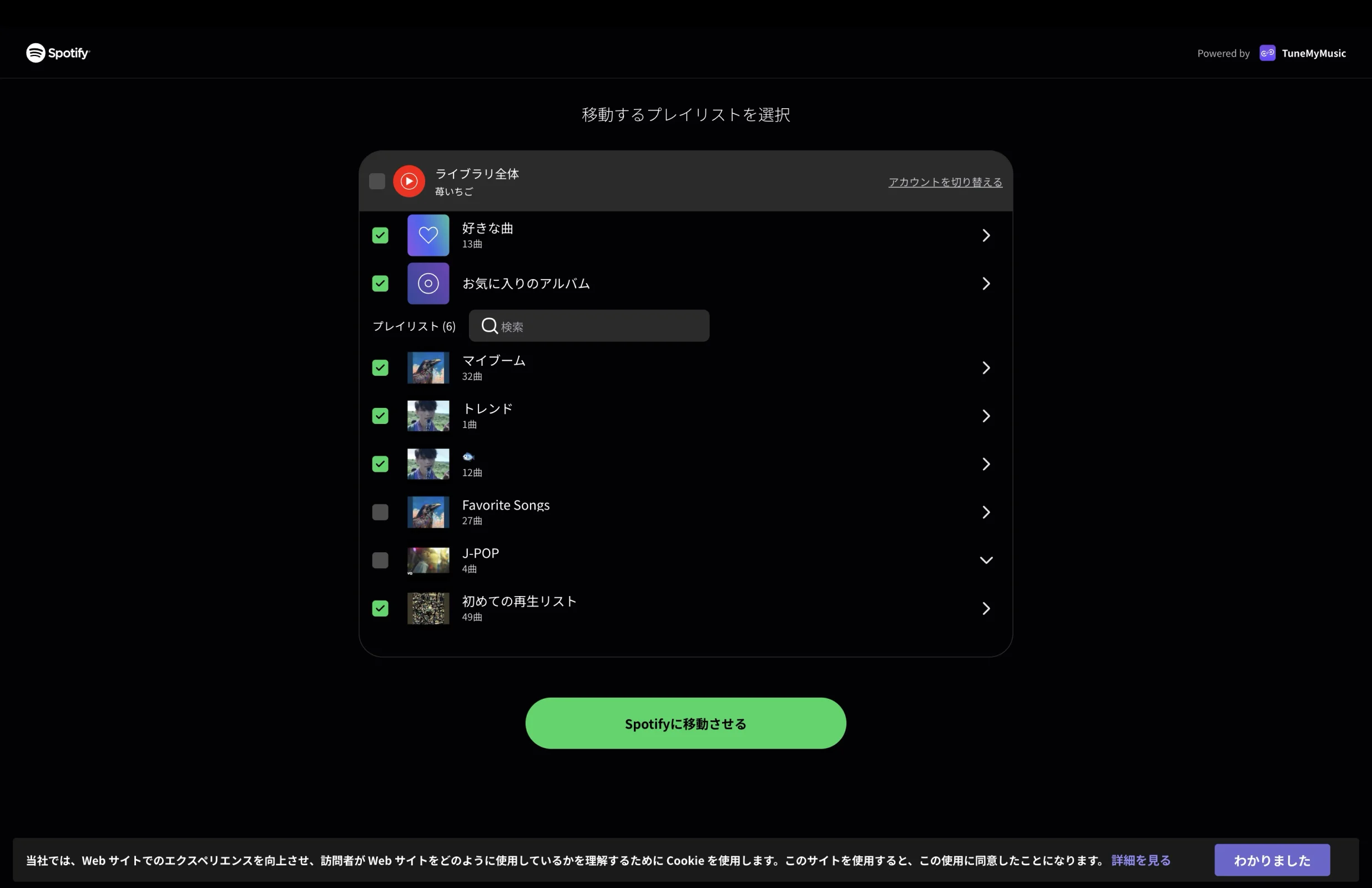The image size is (1372, 888).
Task: Click the 27曲 count text
Action: click(x=472, y=521)
